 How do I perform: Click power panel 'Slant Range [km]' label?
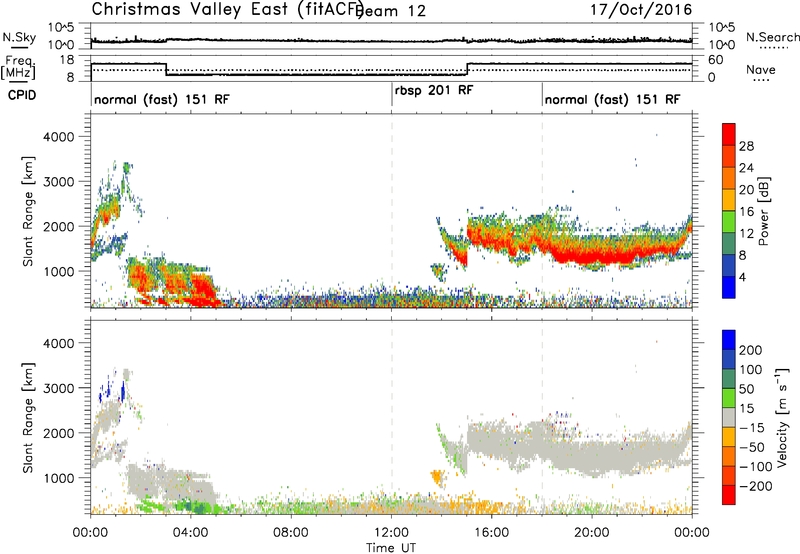[x=28, y=211]
